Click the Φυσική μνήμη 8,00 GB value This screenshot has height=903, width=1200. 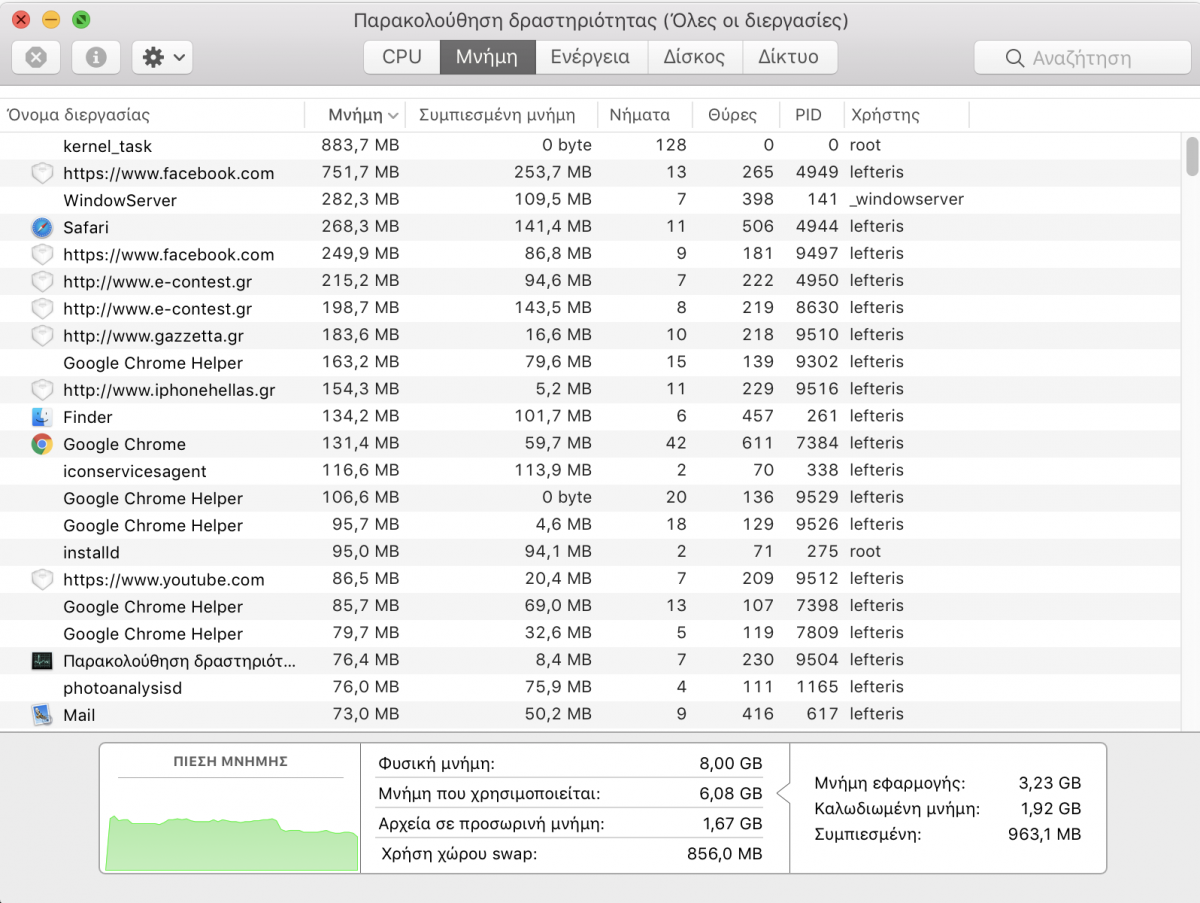tap(730, 764)
